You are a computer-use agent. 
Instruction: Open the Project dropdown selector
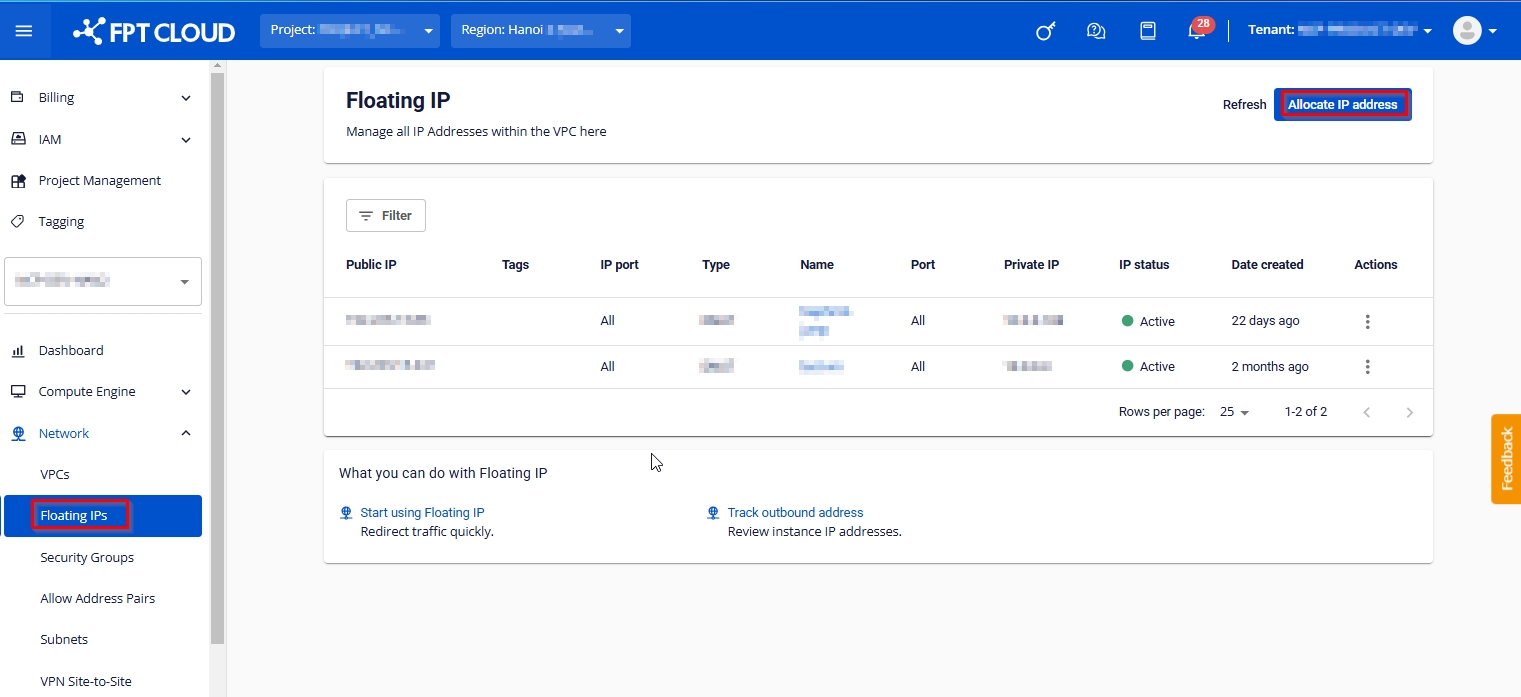tap(350, 31)
